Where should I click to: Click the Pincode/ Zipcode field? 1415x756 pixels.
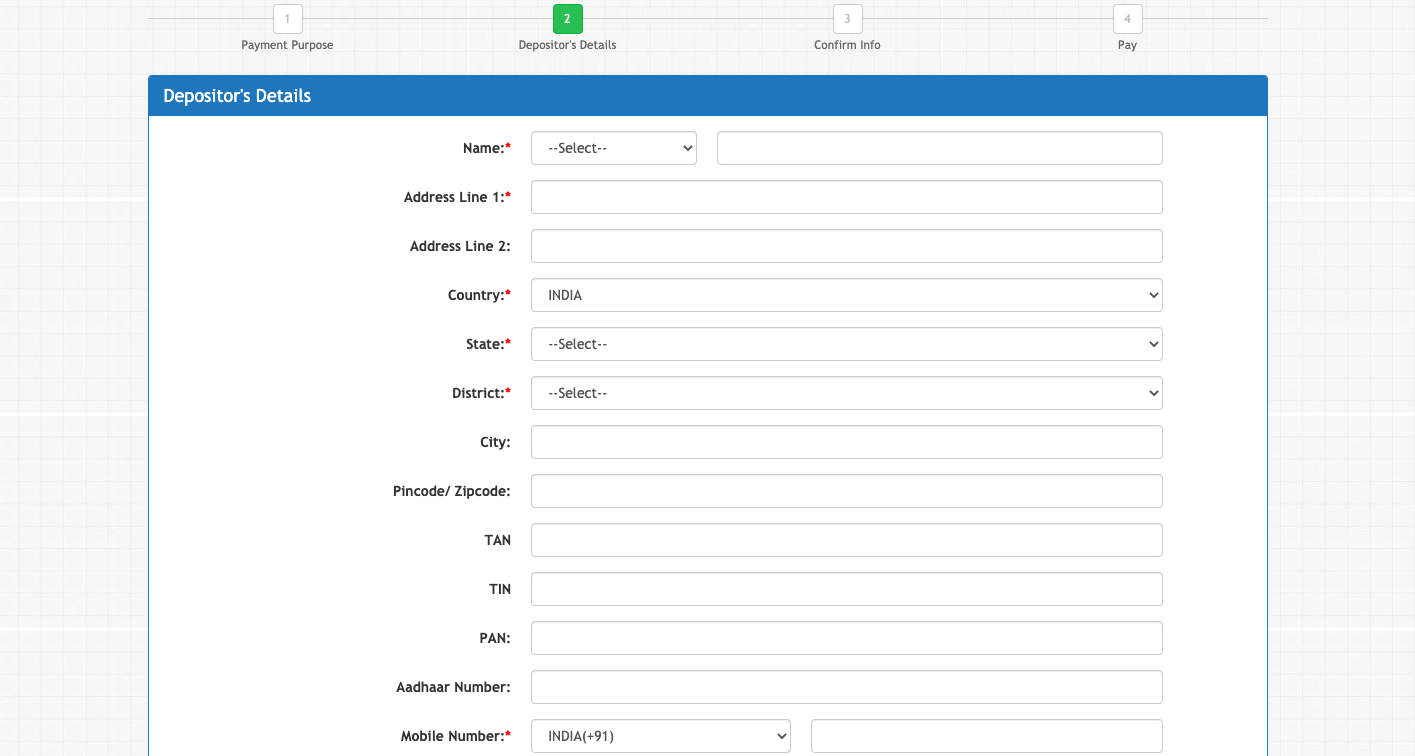(x=847, y=491)
